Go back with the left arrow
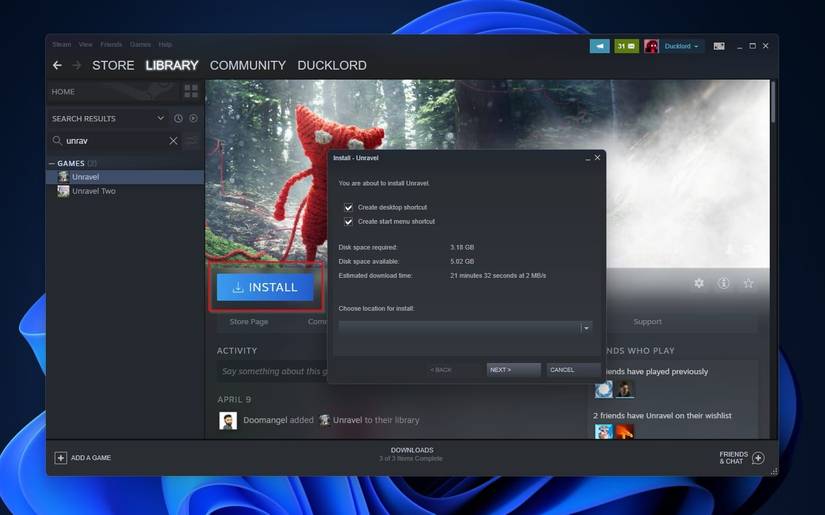 [x=57, y=65]
